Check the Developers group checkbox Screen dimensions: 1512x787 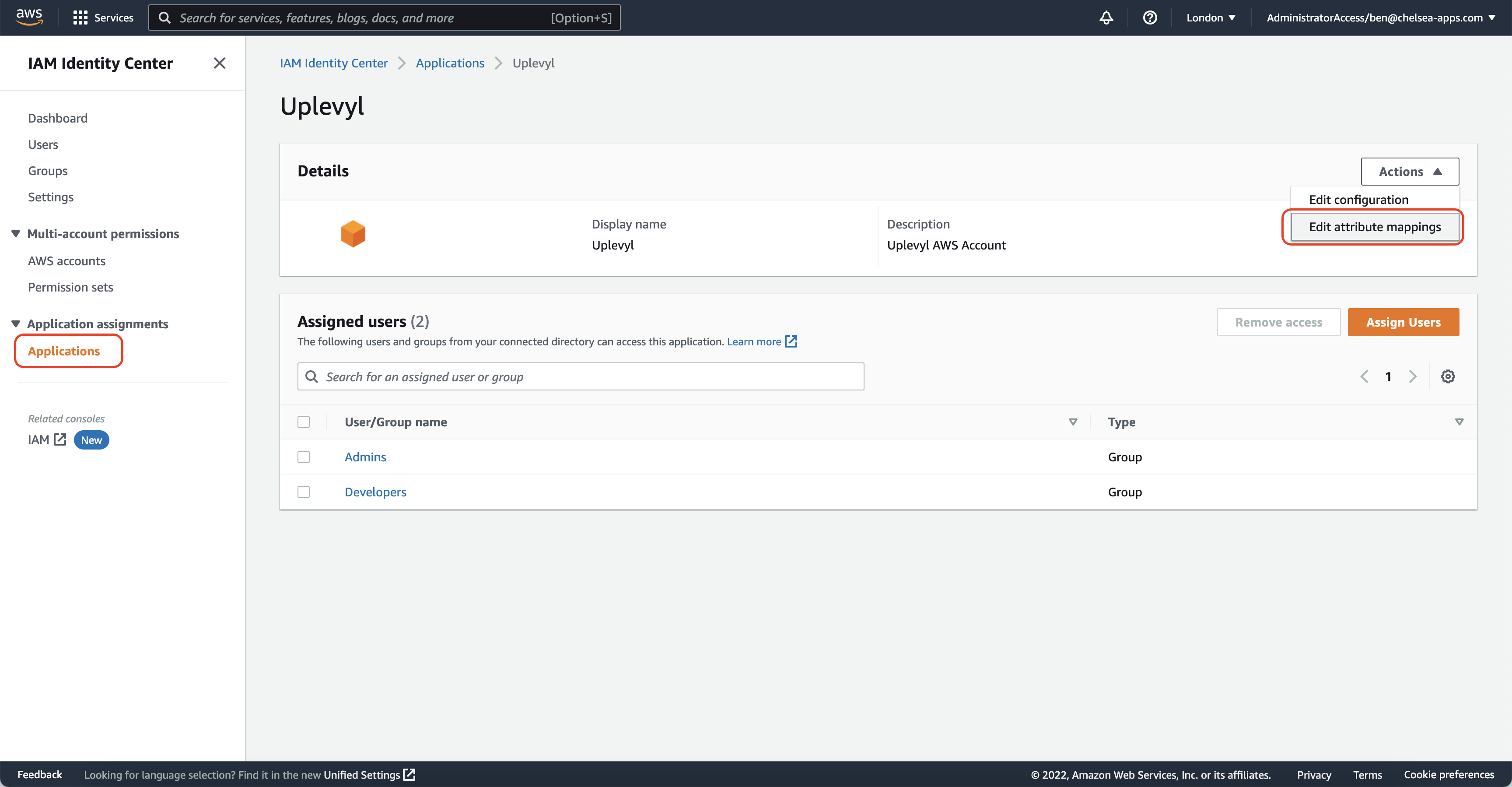pyautogui.click(x=304, y=492)
